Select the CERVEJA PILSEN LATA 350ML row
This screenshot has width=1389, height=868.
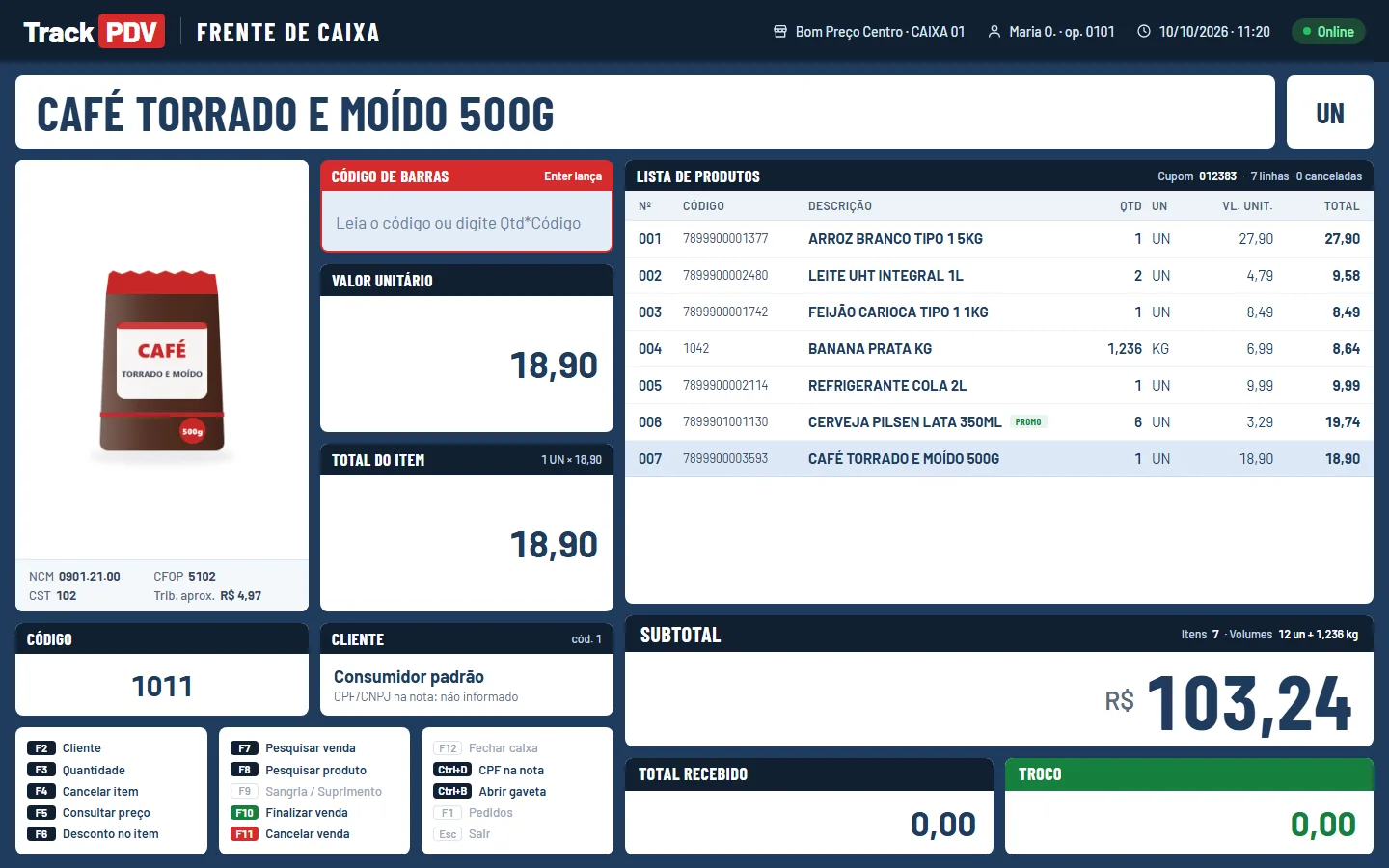[999, 422]
